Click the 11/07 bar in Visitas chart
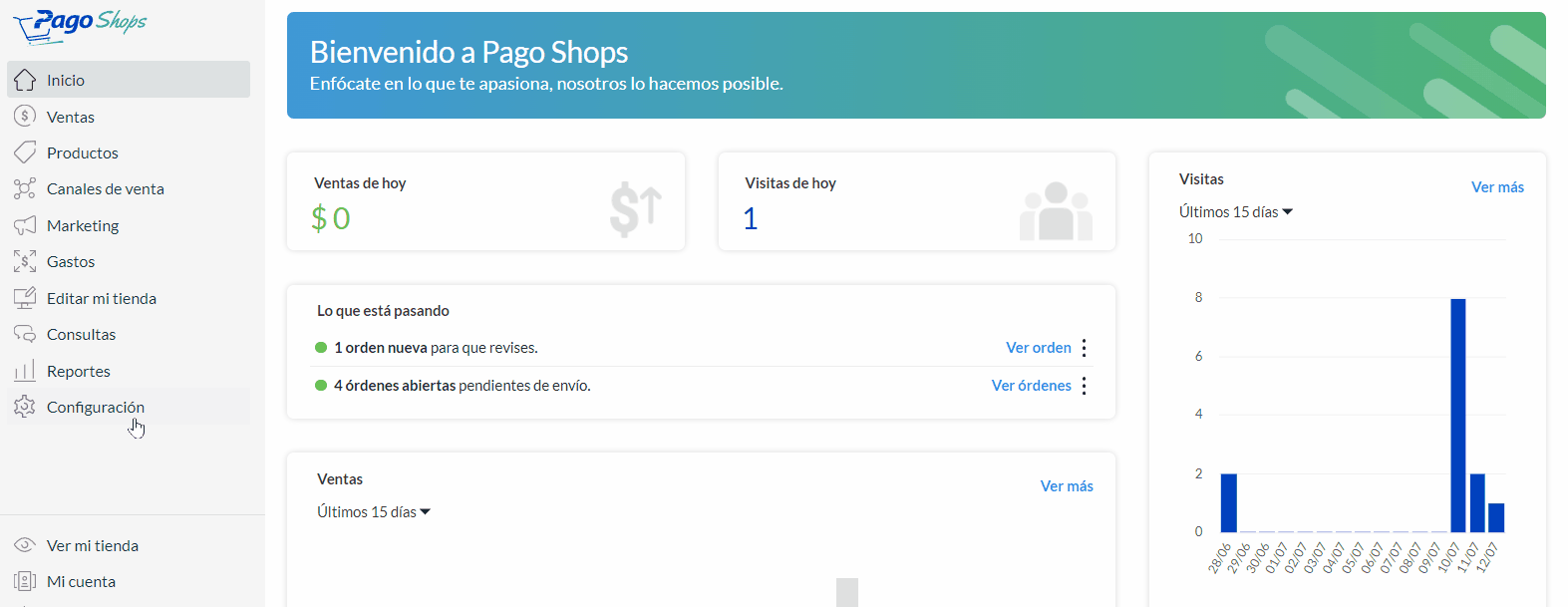 [x=1477, y=503]
